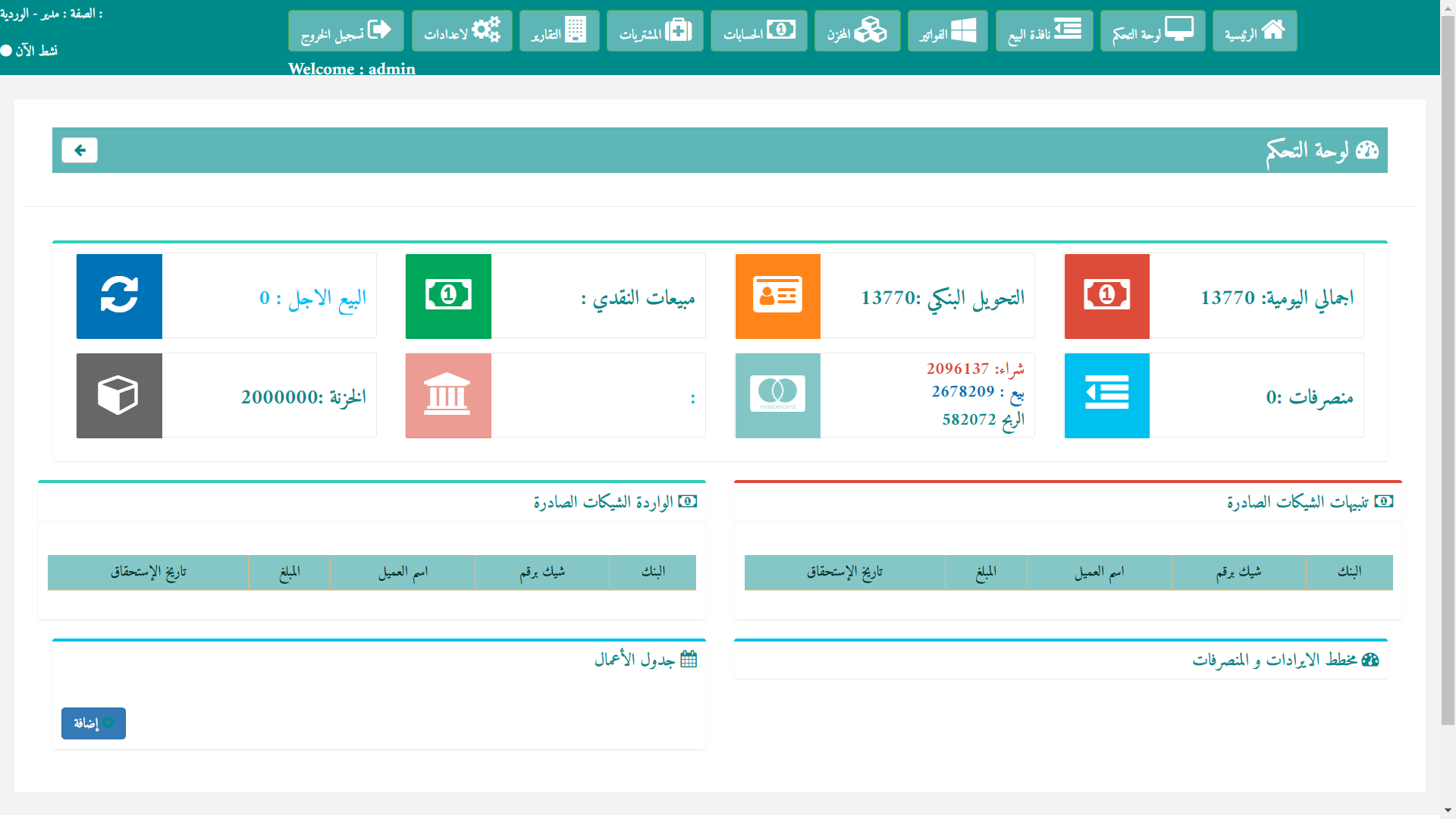Click the gray cube treasury icon
Image resolution: width=1456 pixels, height=819 pixels.
point(119,395)
